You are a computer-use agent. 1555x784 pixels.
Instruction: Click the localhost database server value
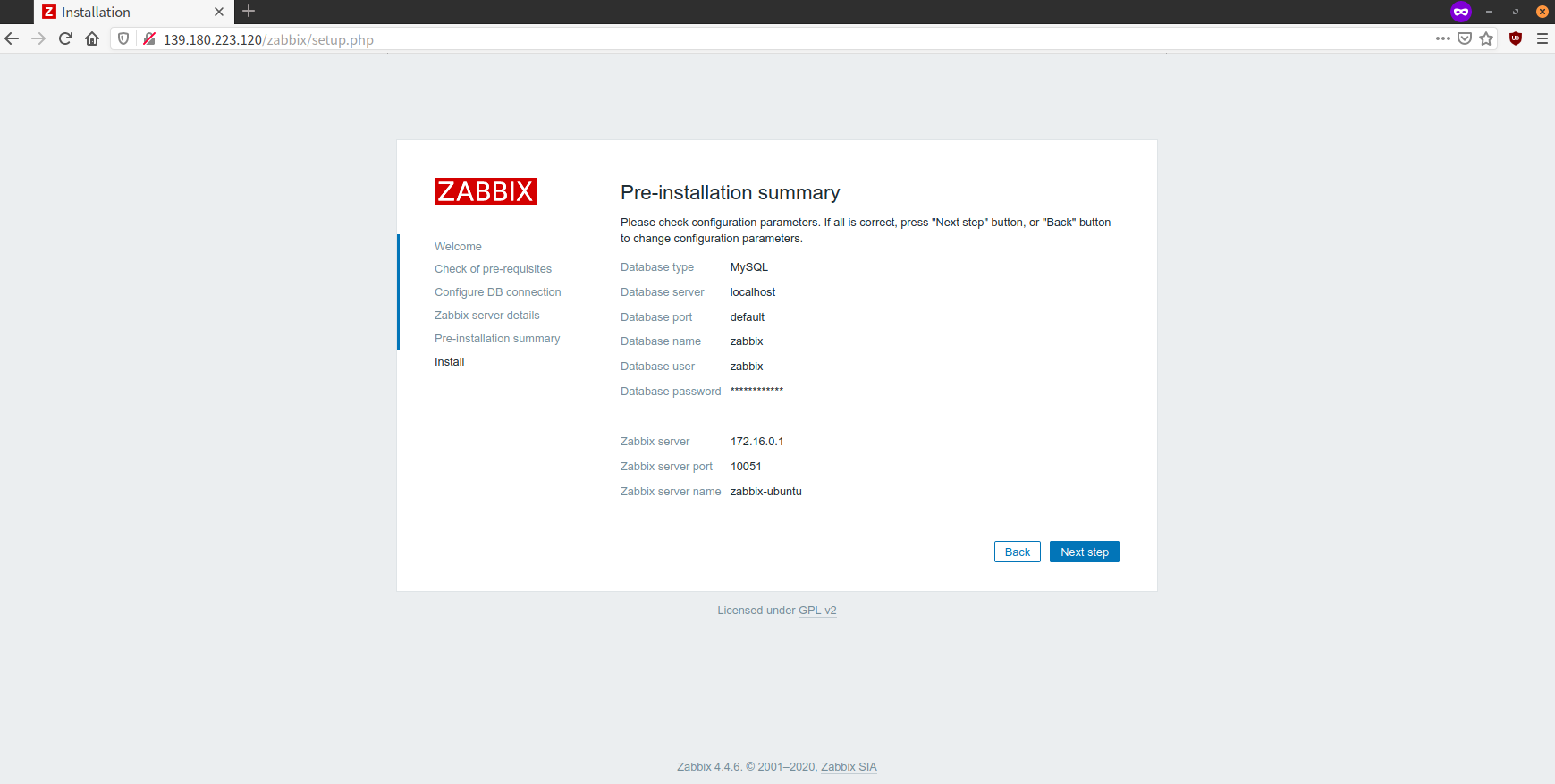753,292
